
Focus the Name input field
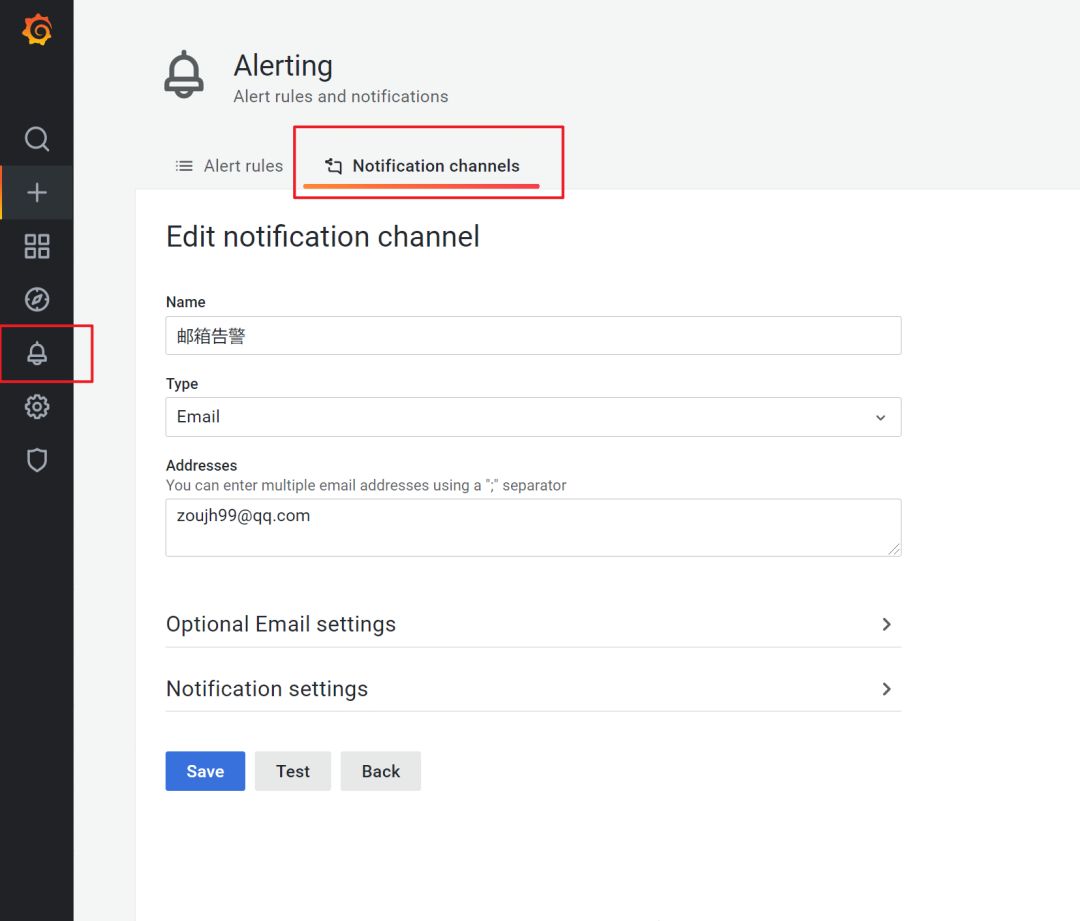click(x=533, y=336)
